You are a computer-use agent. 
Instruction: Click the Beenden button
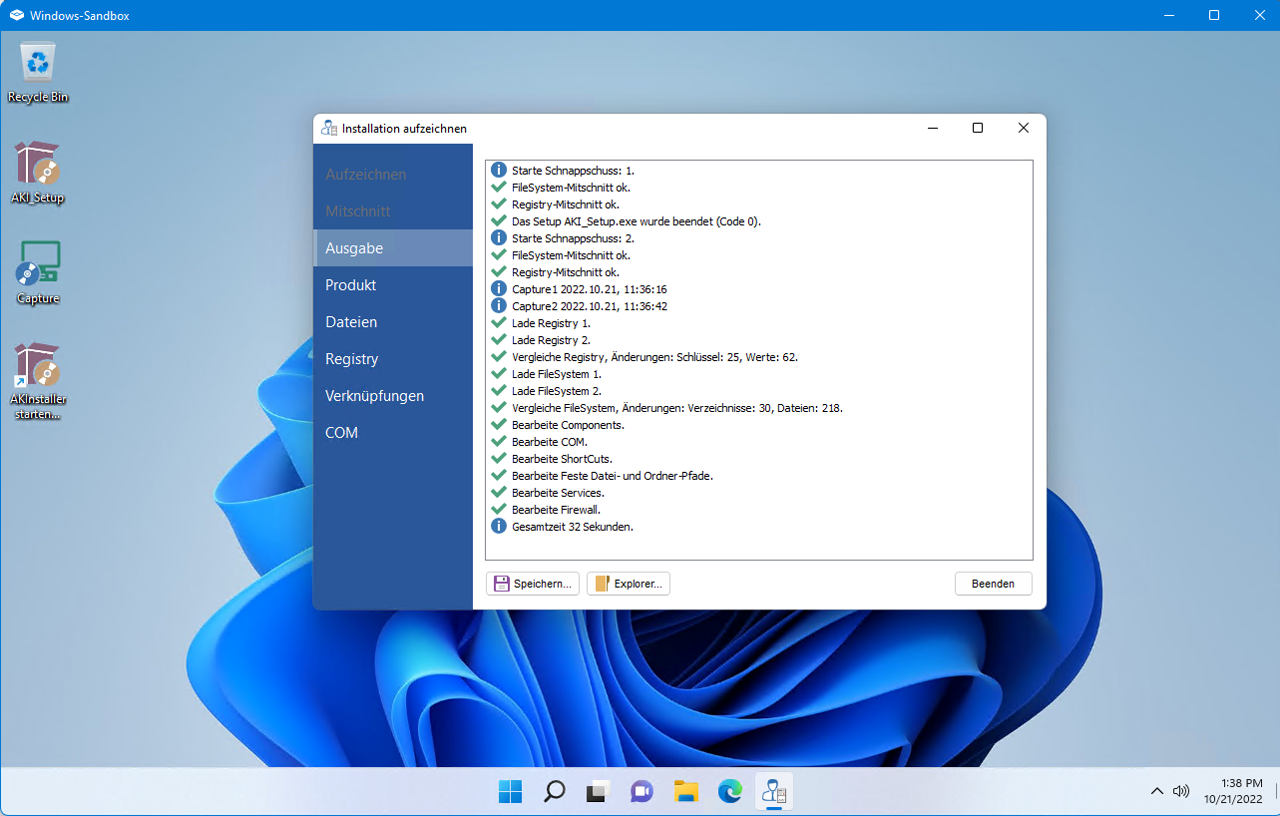[x=993, y=584]
